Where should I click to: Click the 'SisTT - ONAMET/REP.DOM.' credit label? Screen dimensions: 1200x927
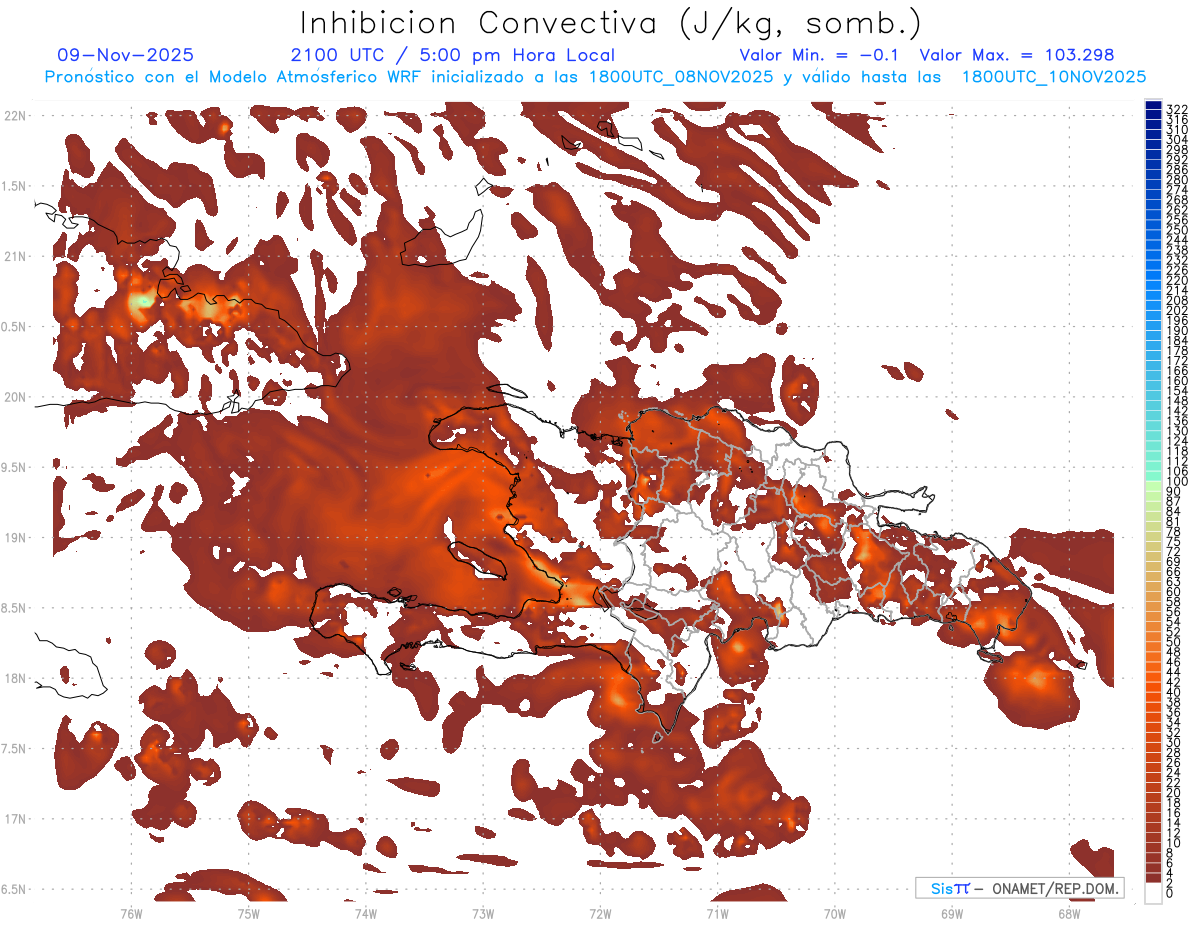click(x=1020, y=888)
